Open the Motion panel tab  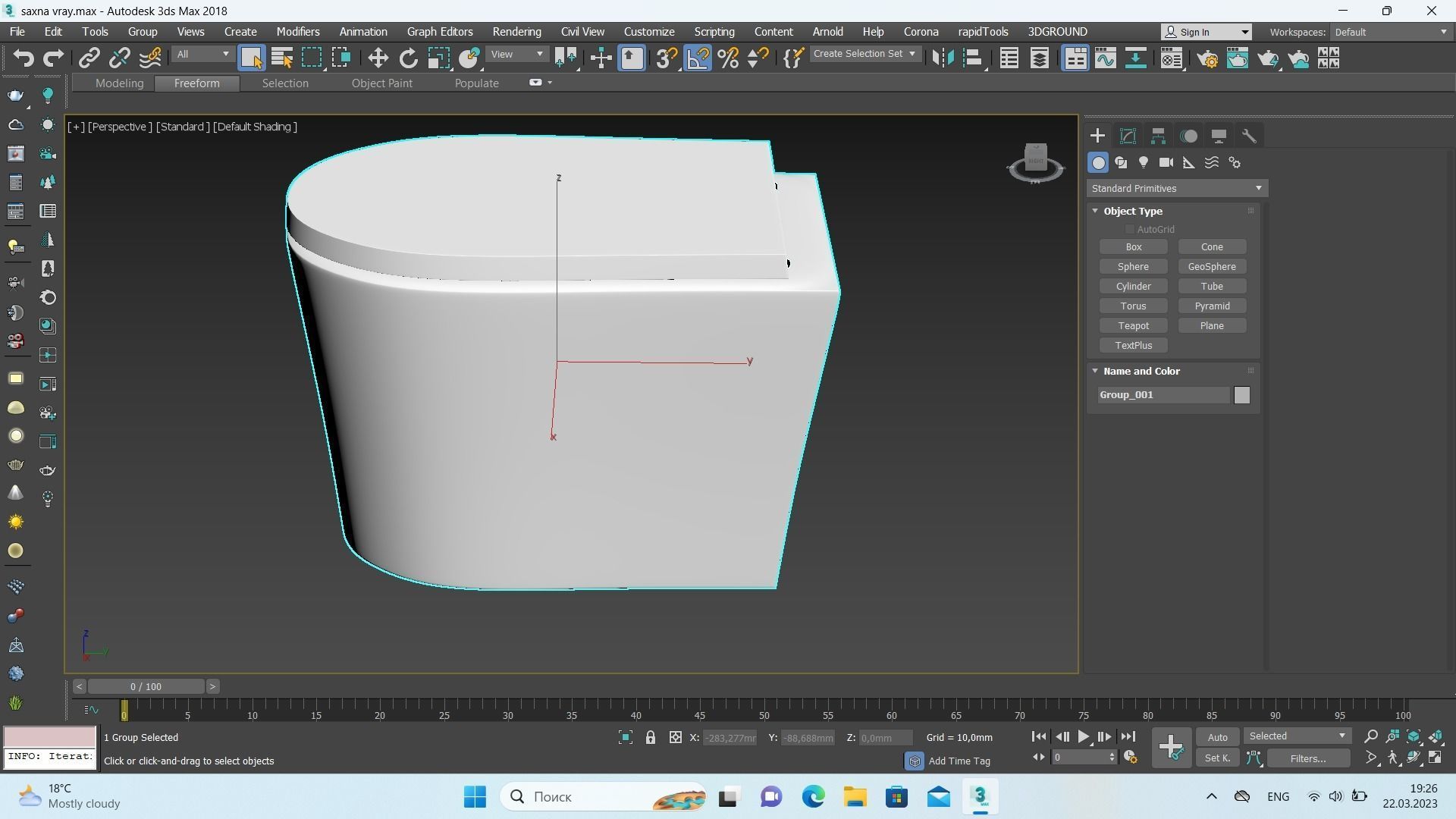(1188, 136)
